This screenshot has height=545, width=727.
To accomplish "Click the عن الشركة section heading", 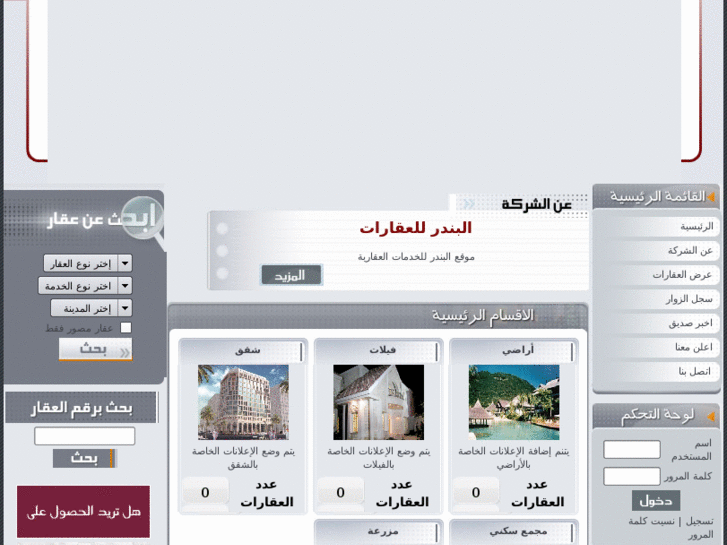I will 536,204.
